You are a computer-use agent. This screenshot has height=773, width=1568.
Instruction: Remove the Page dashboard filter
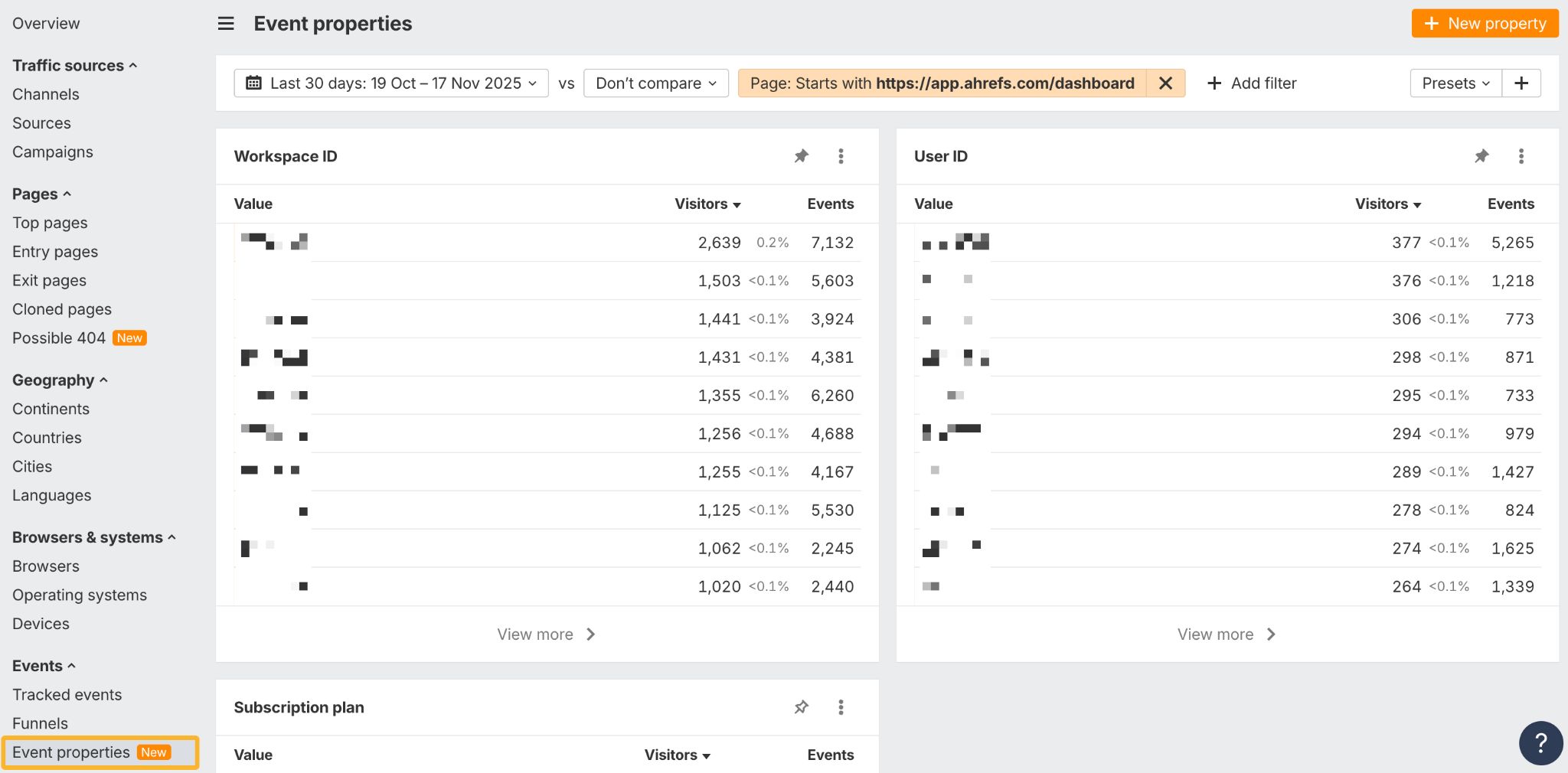1165,83
